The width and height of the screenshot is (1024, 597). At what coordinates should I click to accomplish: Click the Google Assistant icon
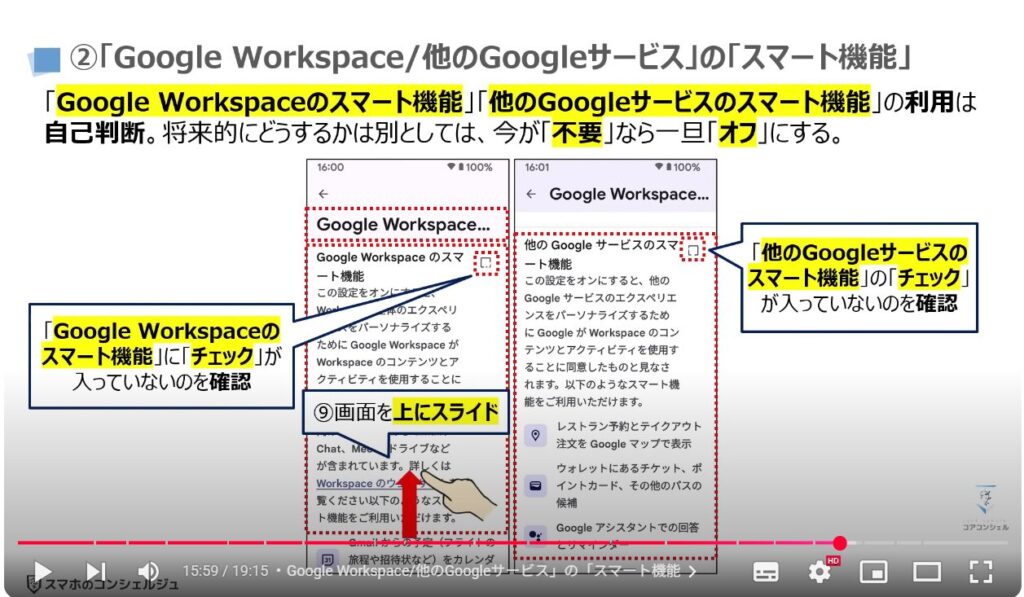pos(536,536)
